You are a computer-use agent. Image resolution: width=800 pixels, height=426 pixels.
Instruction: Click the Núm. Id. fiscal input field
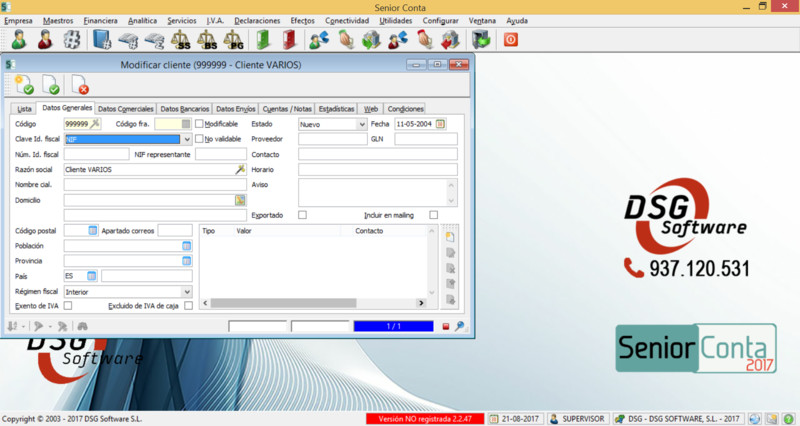pyautogui.click(x=96, y=154)
